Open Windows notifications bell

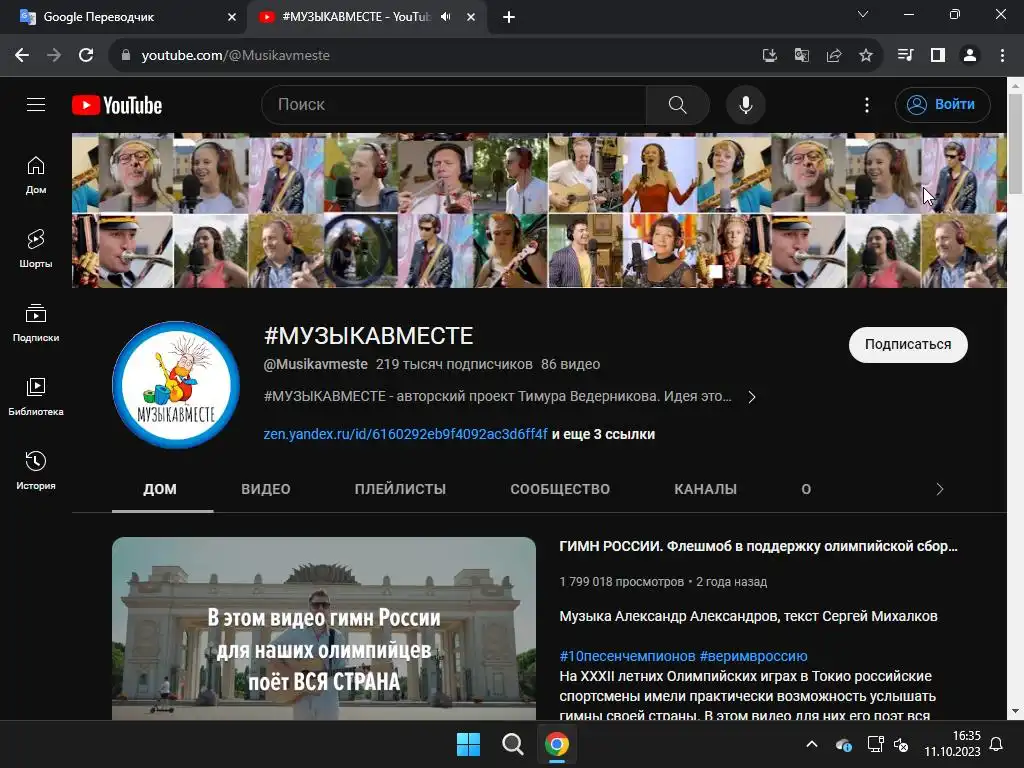996,744
